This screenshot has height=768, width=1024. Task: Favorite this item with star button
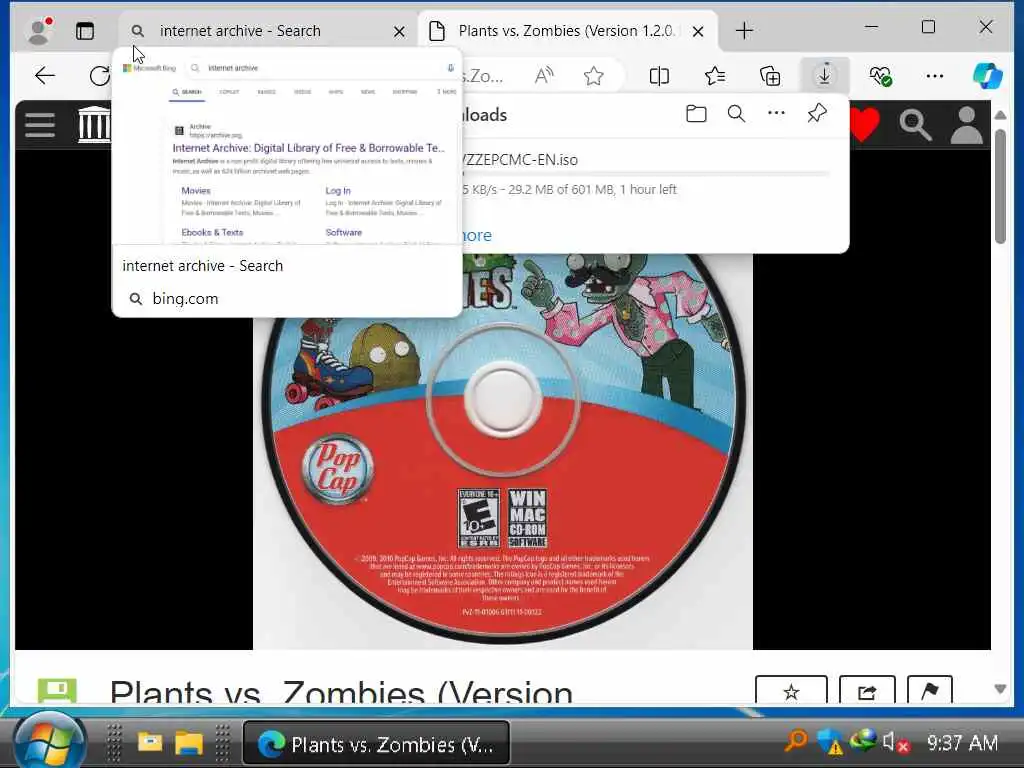pos(791,691)
